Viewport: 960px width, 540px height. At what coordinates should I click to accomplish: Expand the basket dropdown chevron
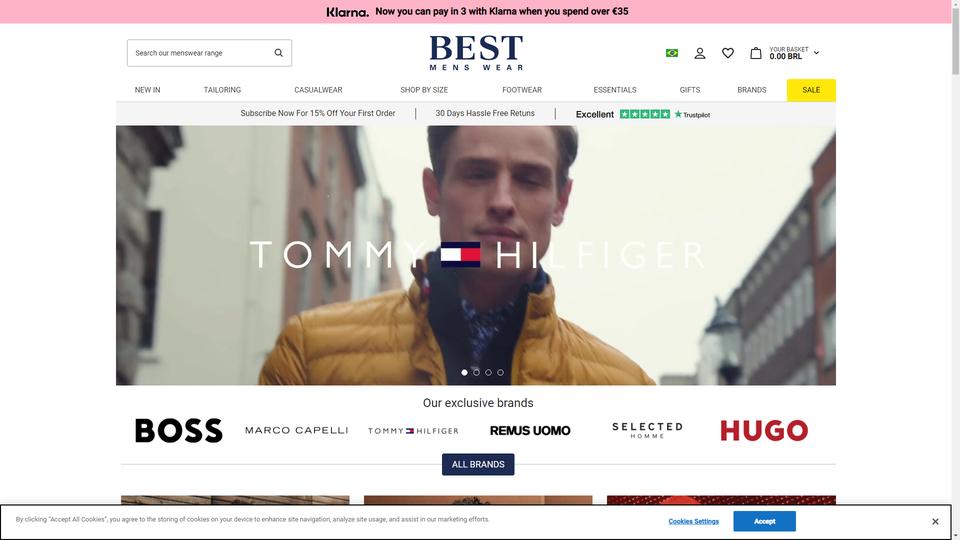coord(816,53)
